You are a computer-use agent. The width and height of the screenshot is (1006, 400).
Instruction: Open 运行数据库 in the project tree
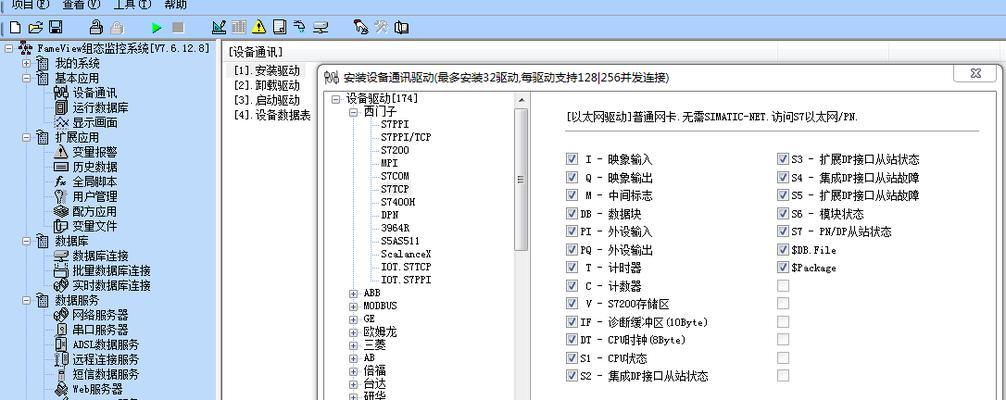pyautogui.click(x=100, y=108)
